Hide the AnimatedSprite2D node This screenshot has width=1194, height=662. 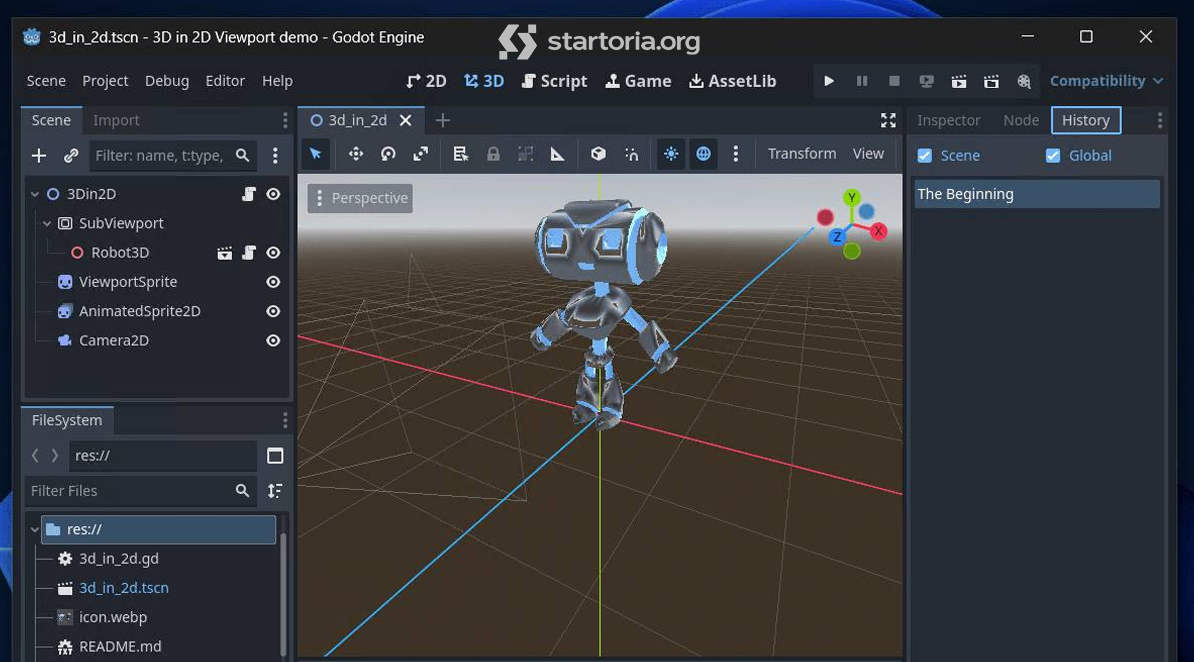(x=273, y=312)
